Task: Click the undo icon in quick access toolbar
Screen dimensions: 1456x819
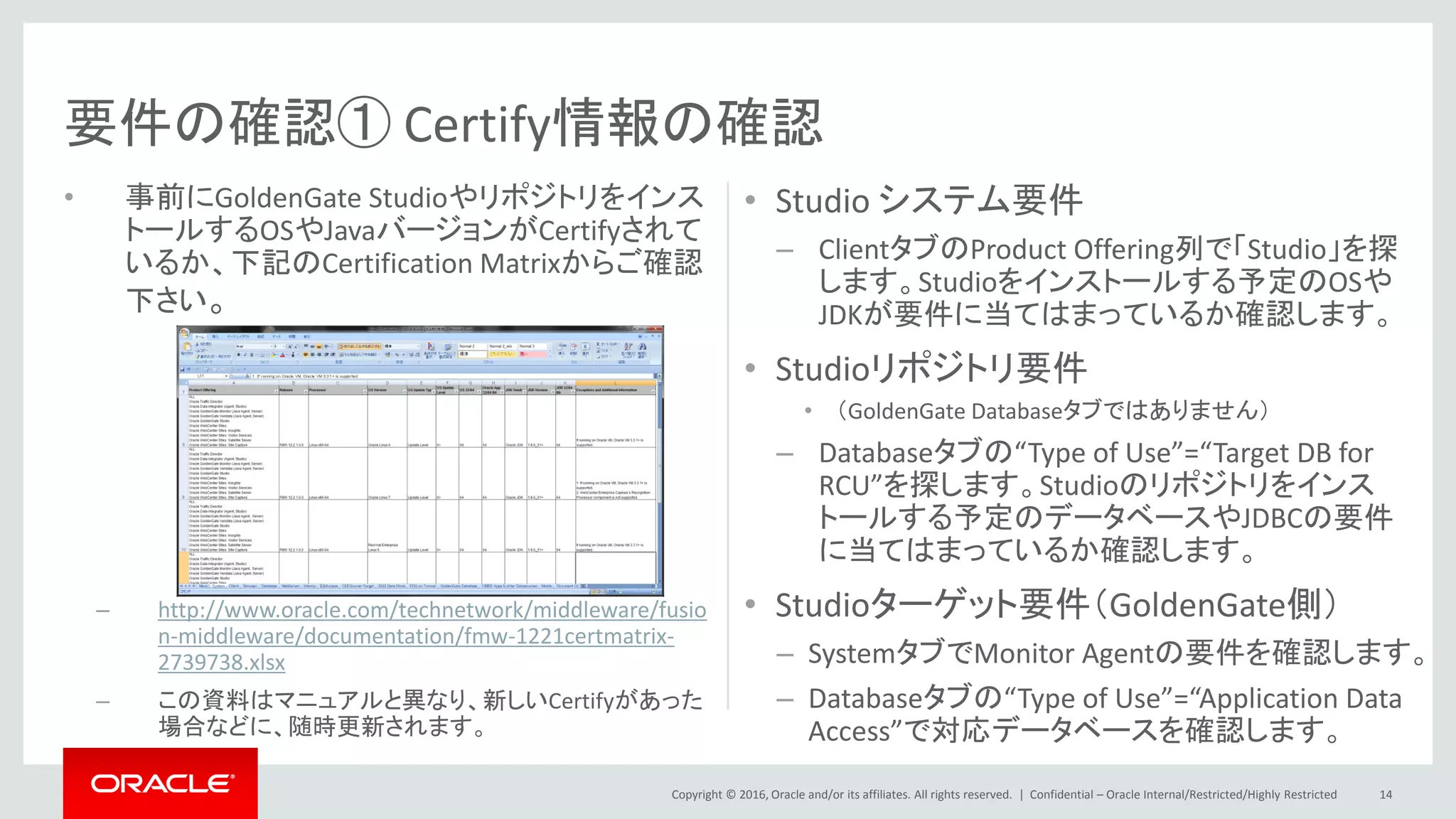Action: (188, 370)
